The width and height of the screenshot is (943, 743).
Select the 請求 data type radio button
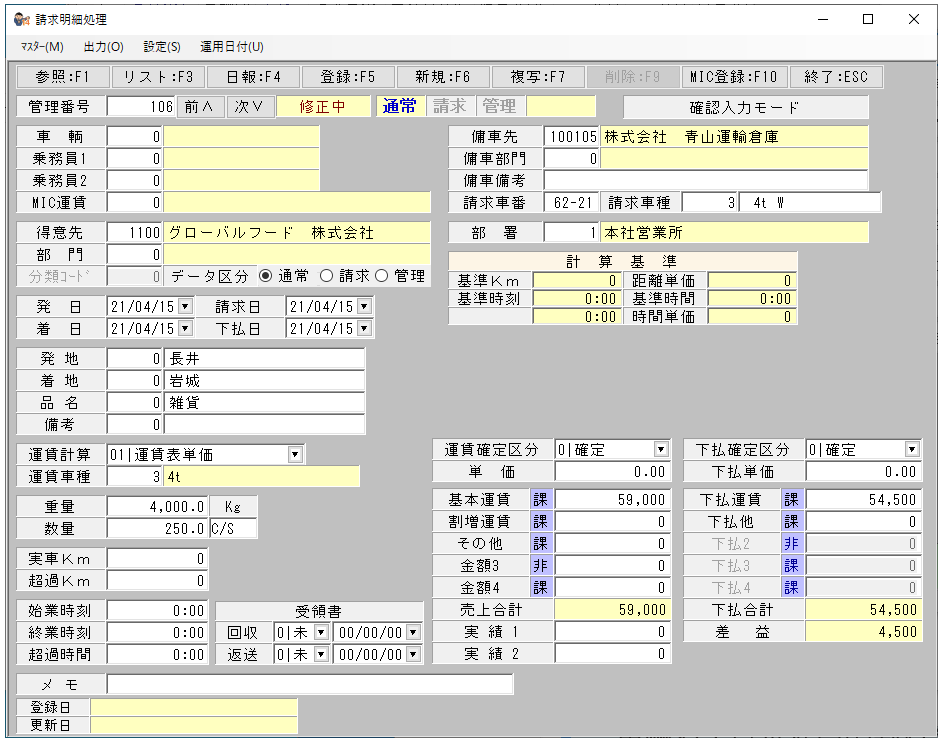point(325,276)
